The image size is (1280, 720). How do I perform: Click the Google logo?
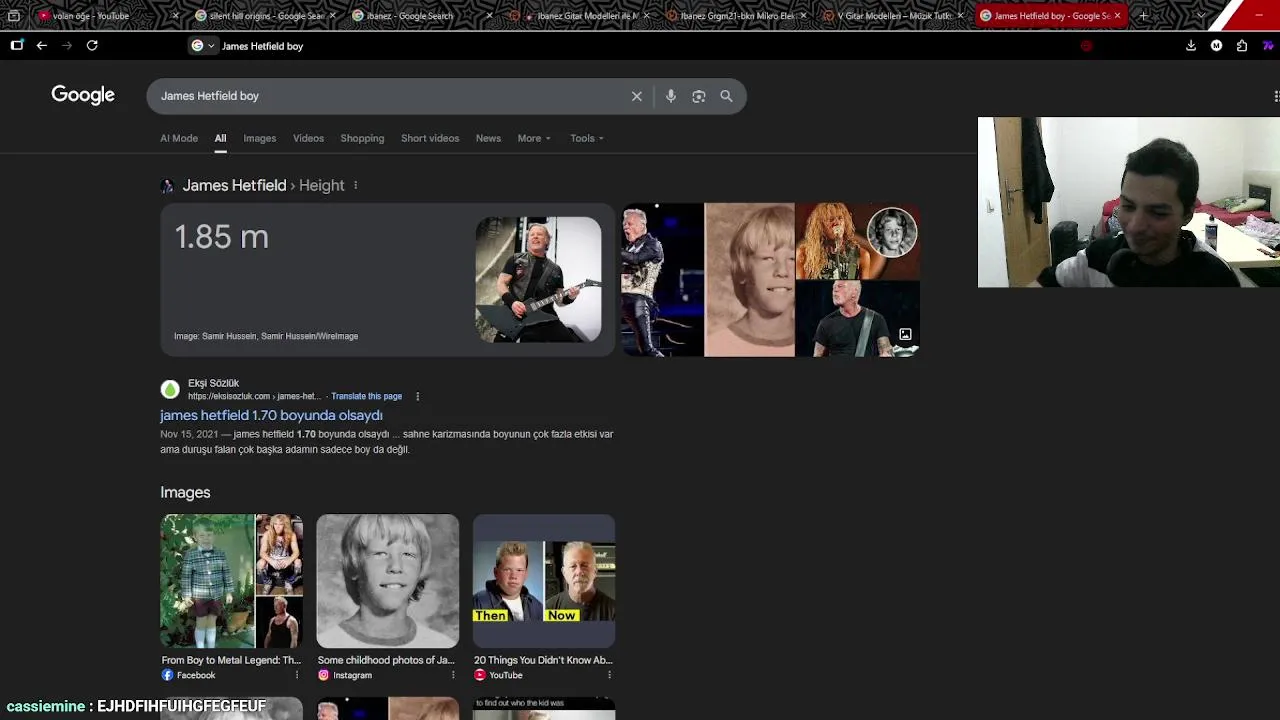coord(83,95)
